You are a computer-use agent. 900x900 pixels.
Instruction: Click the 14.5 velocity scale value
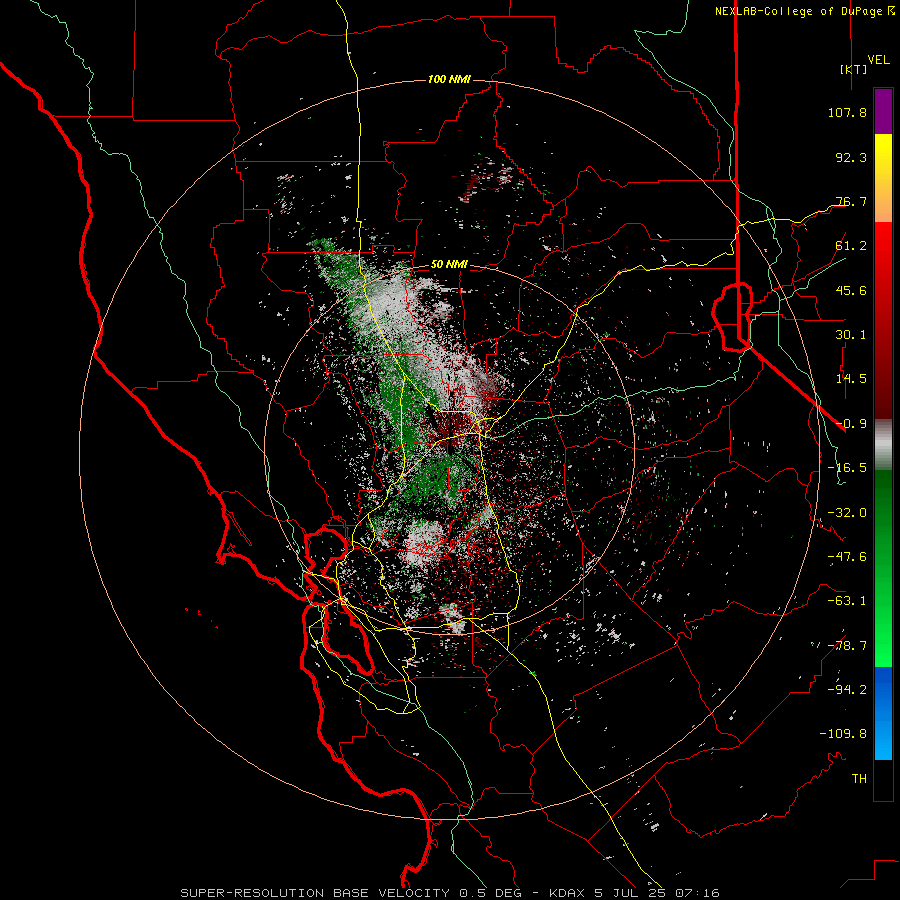click(x=851, y=379)
